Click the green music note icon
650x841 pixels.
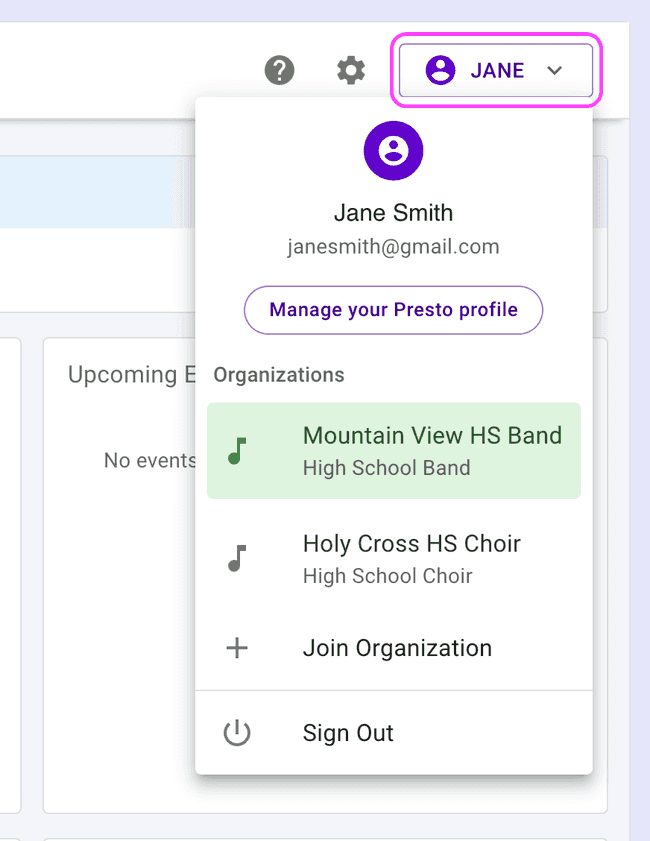[237, 451]
